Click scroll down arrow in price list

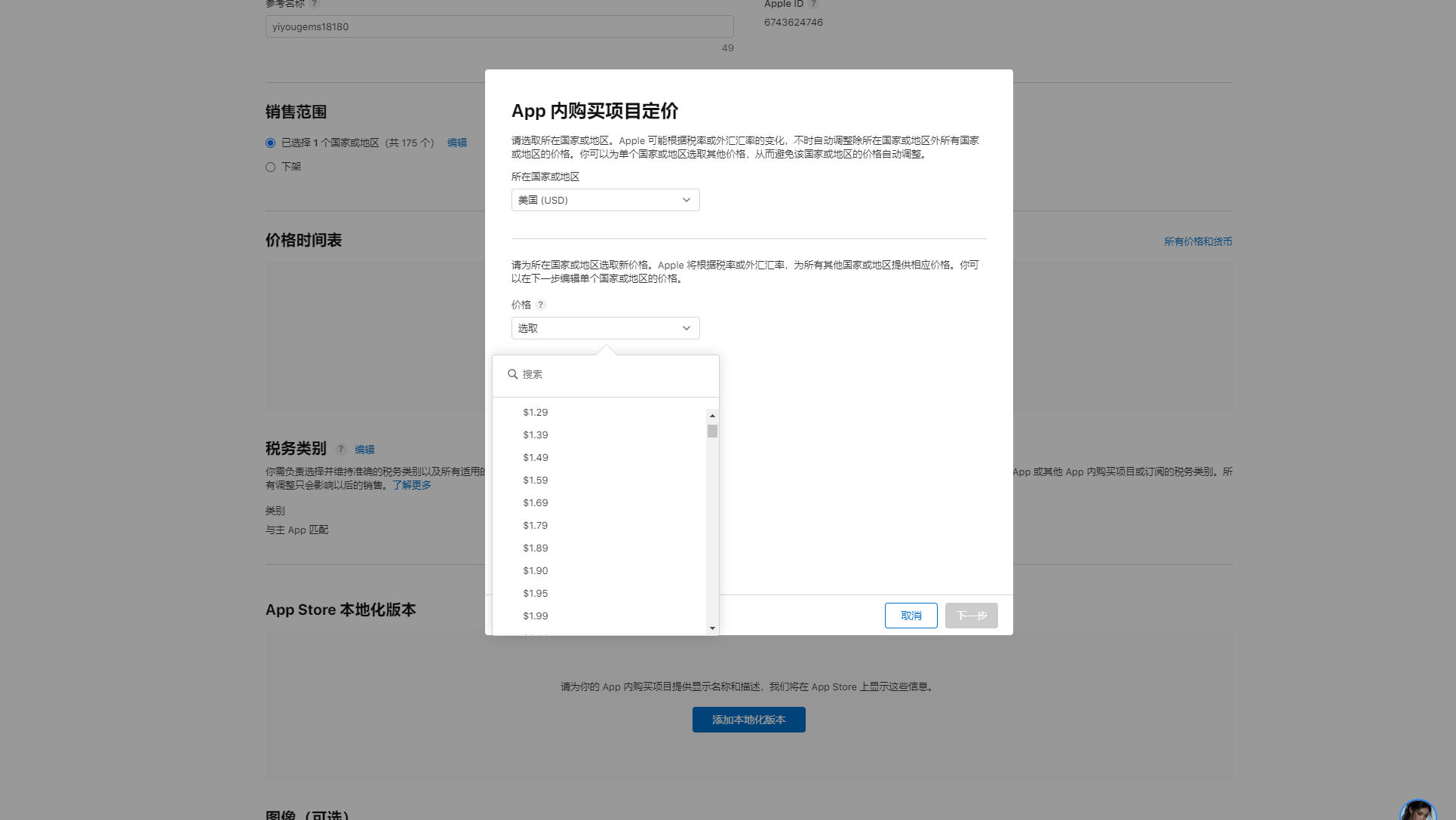(x=712, y=628)
